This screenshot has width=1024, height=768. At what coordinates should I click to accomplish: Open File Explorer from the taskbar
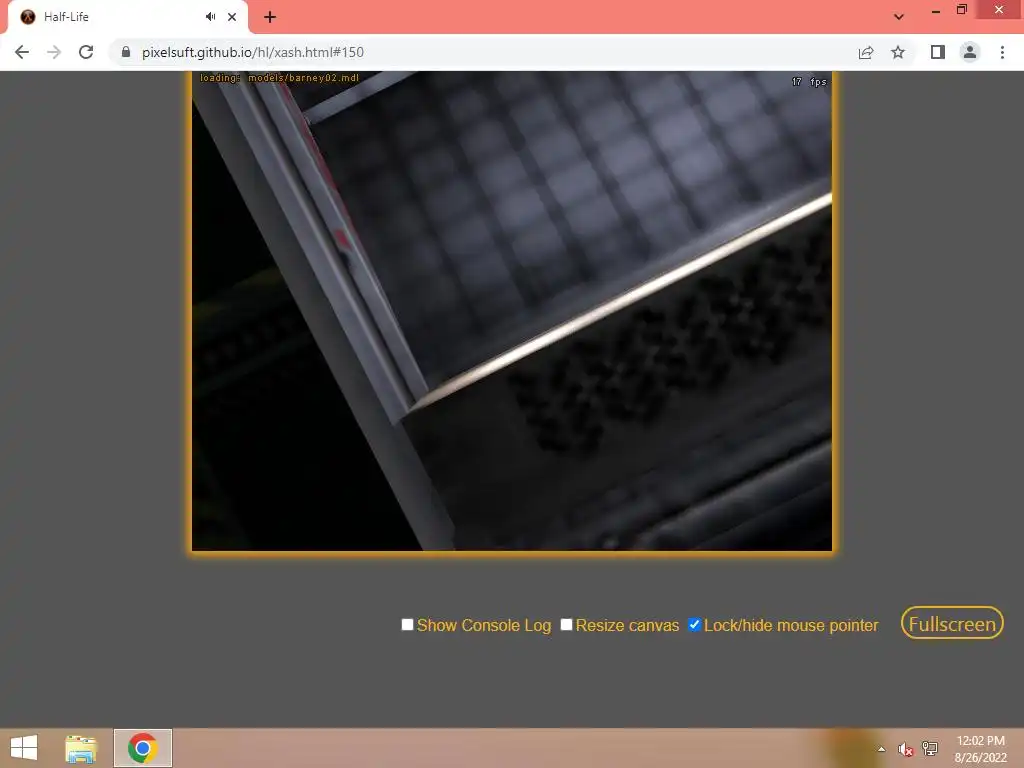(81, 748)
